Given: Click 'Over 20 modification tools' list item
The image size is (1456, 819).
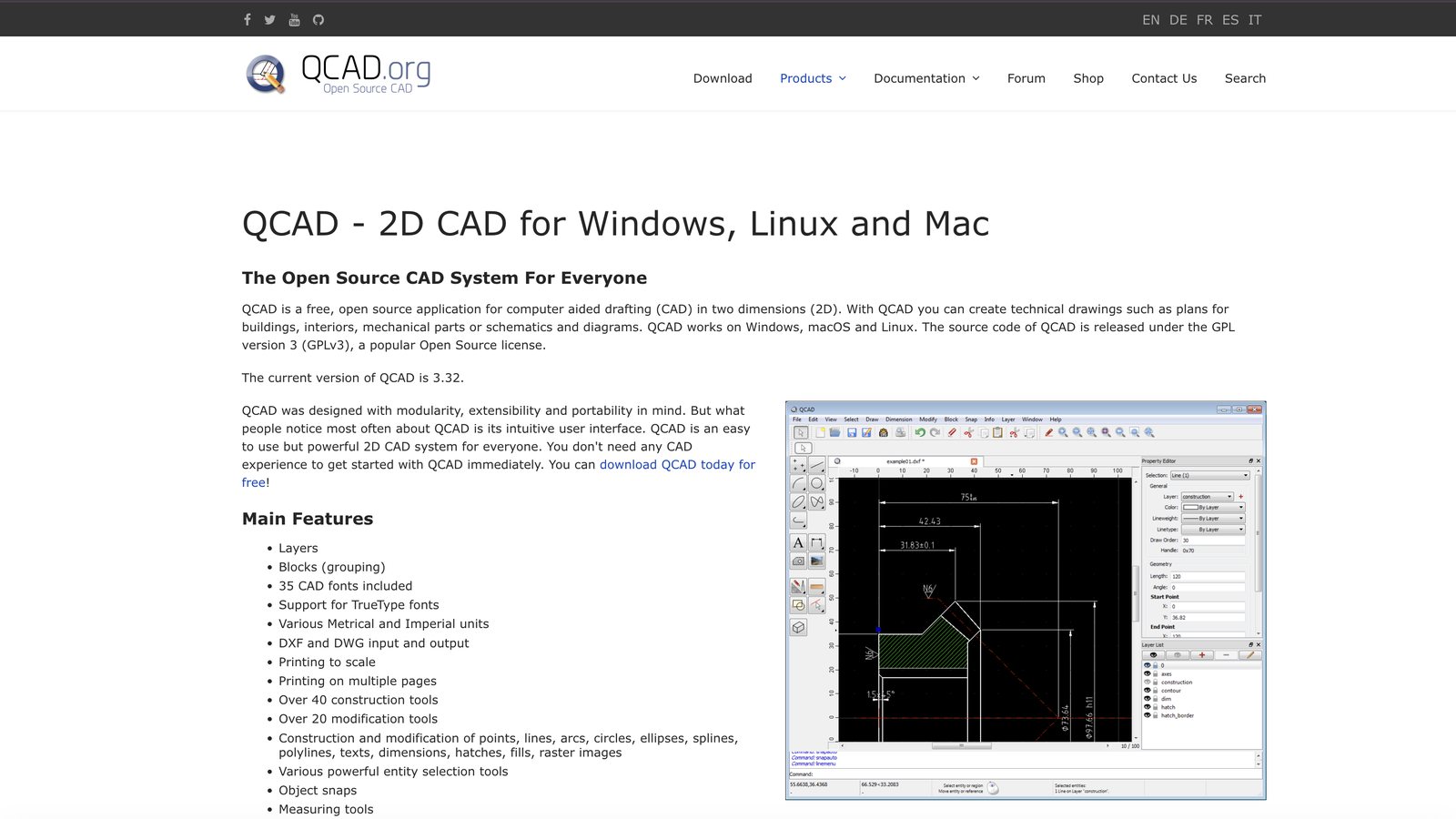Looking at the screenshot, I should click(x=359, y=719).
